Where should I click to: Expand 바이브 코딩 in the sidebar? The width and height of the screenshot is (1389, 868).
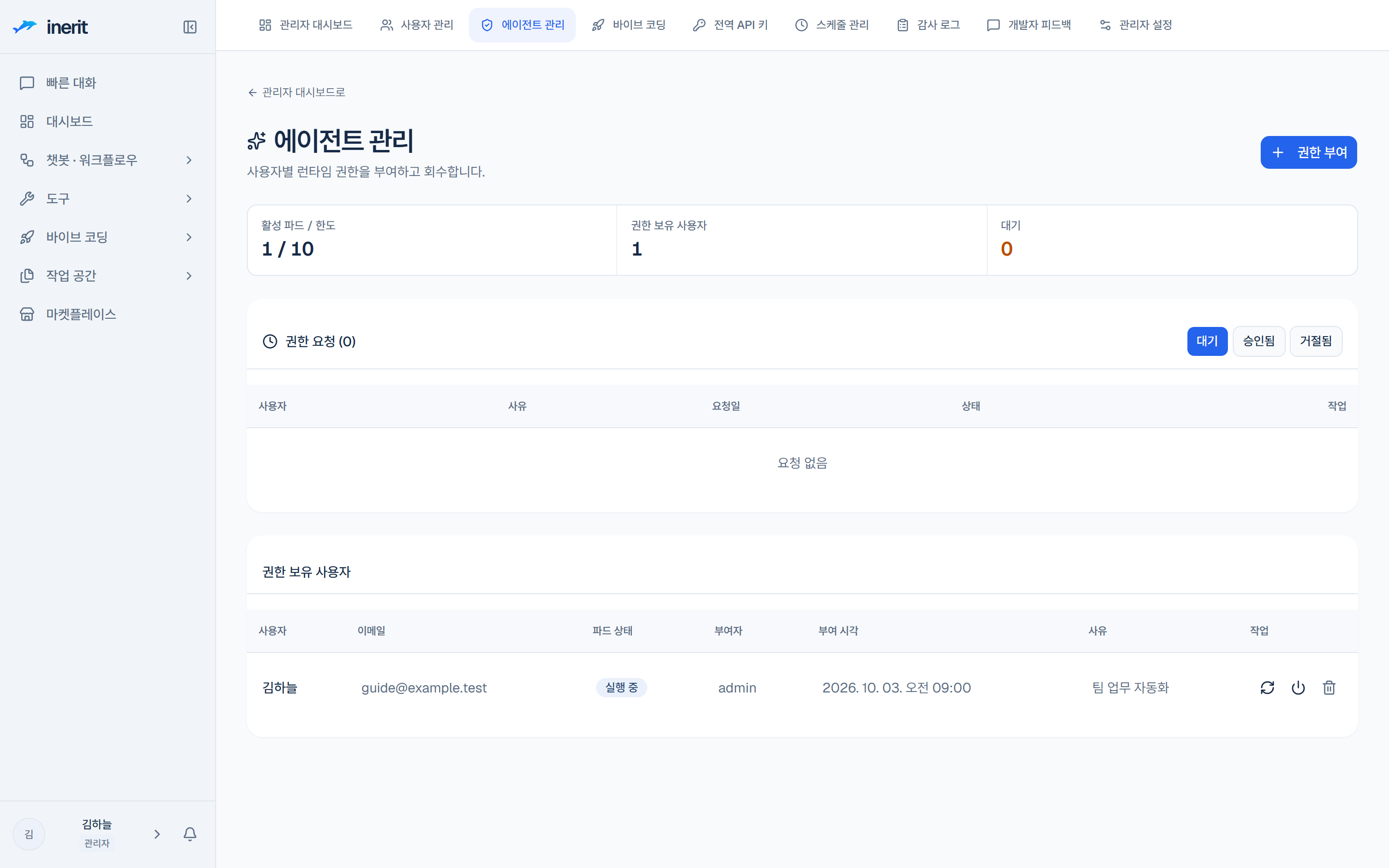pyautogui.click(x=108, y=237)
